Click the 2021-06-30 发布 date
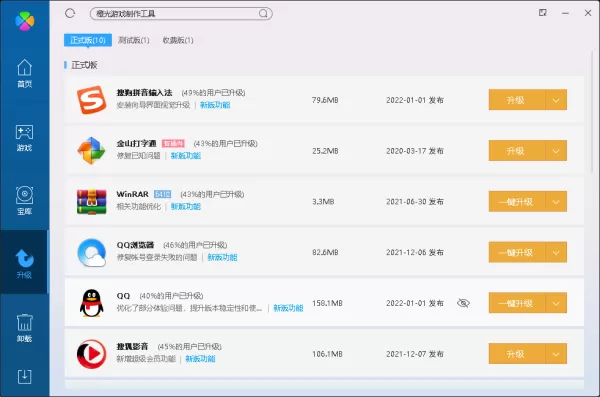Screen dimensions: 600x397 point(415,202)
